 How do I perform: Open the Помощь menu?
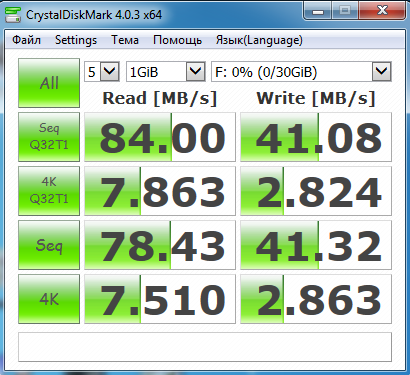click(177, 40)
